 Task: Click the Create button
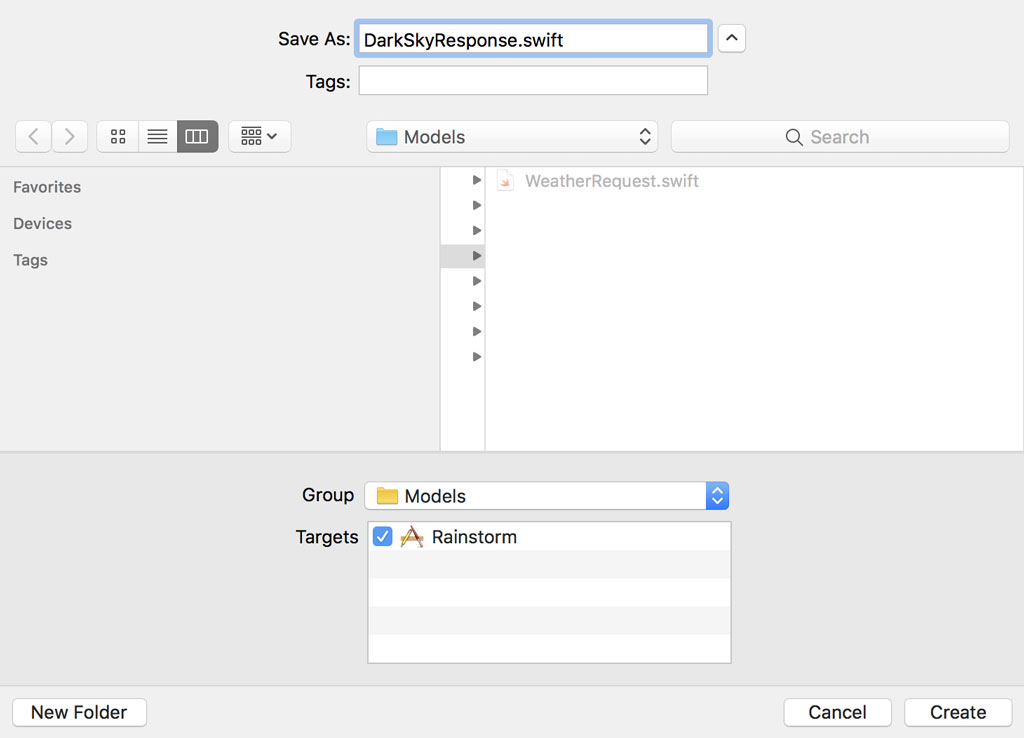(957, 712)
